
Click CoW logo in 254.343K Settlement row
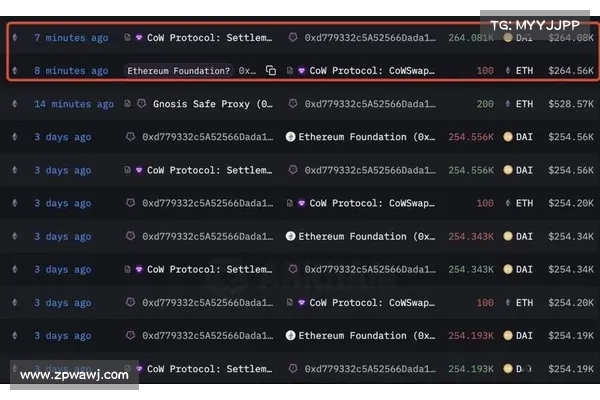point(139,269)
